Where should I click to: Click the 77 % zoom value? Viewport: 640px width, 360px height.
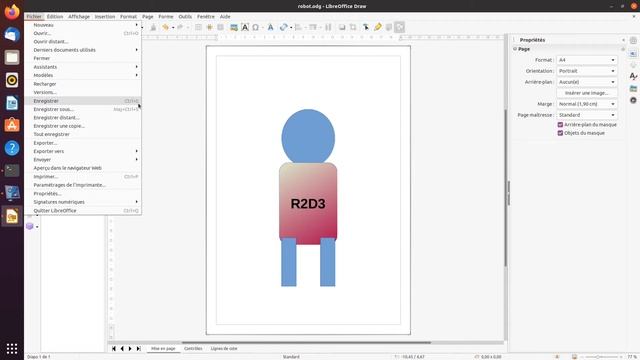pyautogui.click(x=631, y=357)
